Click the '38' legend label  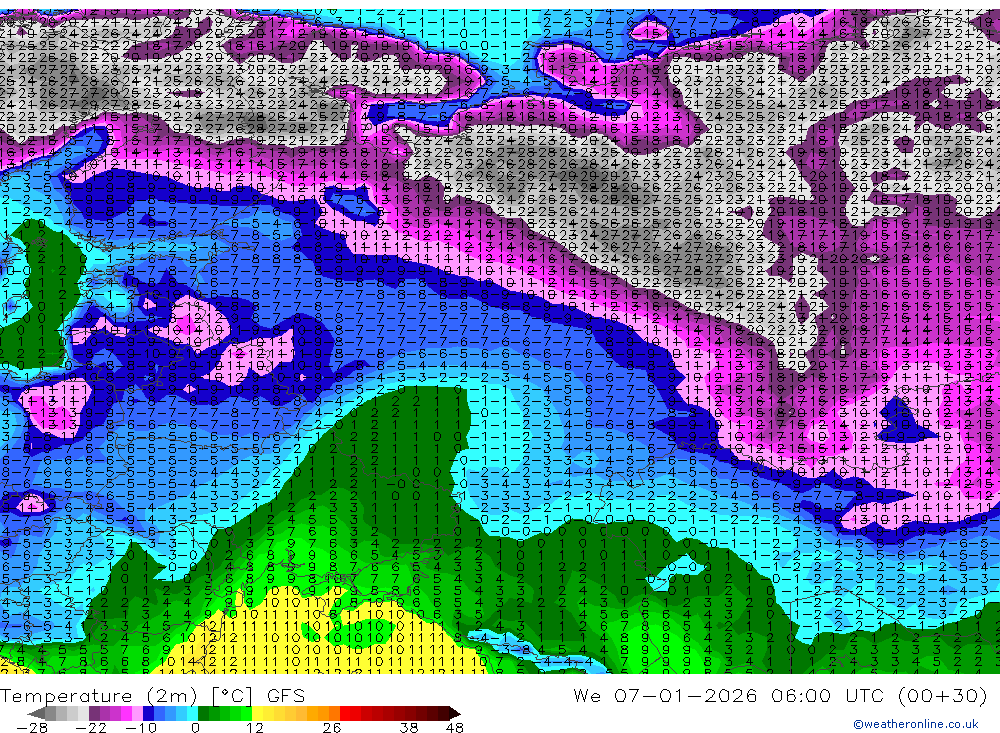[x=409, y=728]
